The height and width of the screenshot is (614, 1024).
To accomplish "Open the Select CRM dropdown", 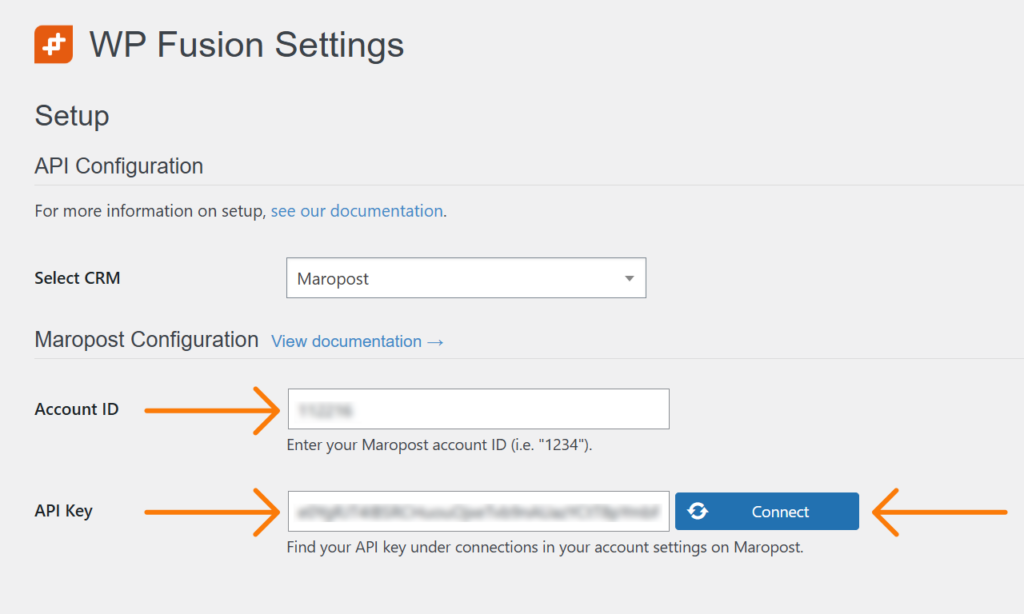I will [465, 278].
